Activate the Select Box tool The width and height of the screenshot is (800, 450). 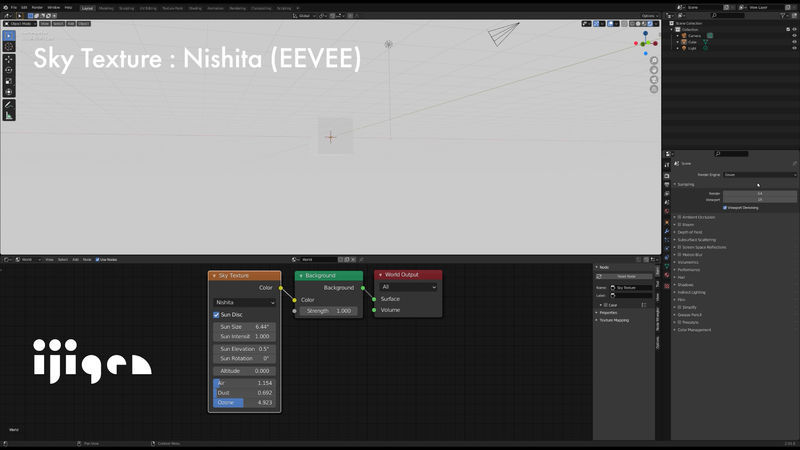point(9,36)
